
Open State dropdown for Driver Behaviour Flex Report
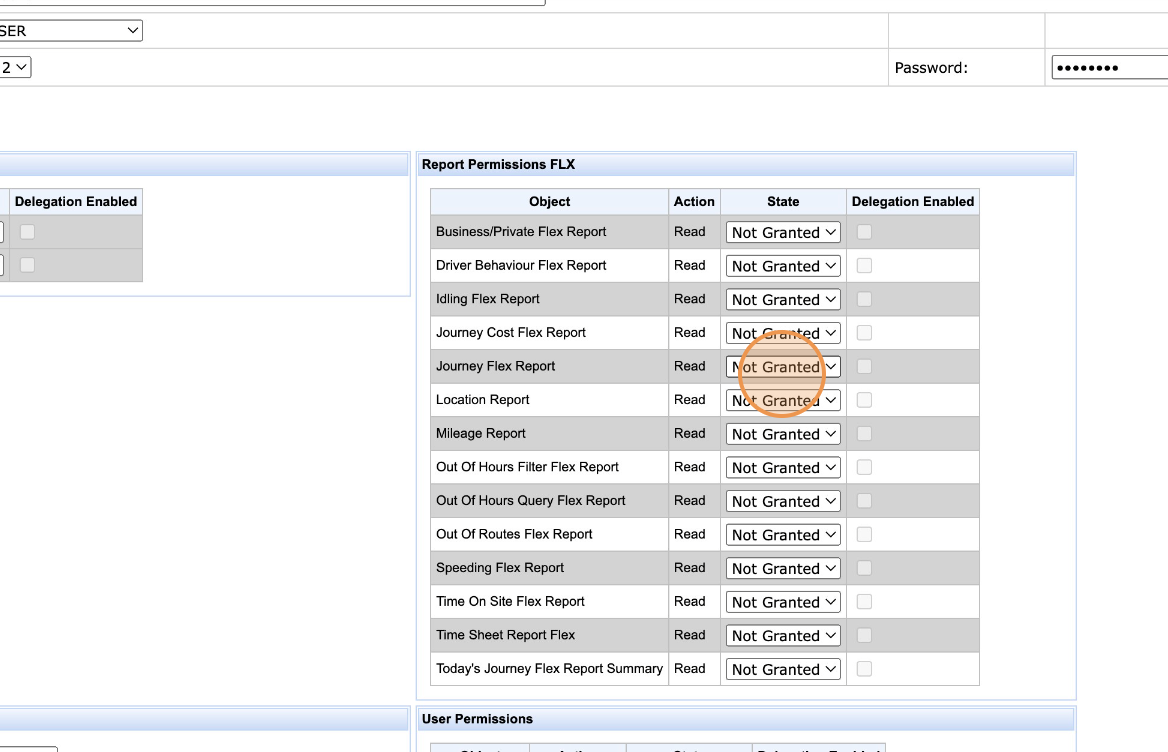coord(783,266)
